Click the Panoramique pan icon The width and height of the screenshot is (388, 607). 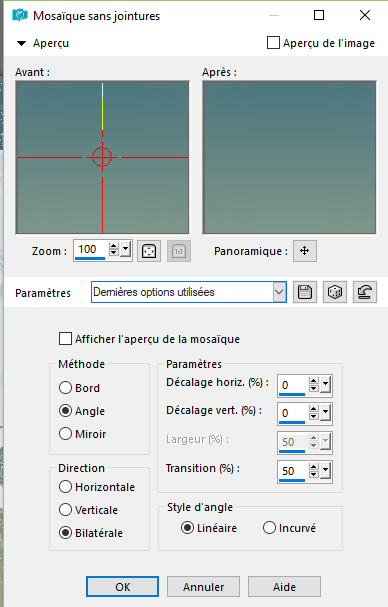(x=305, y=251)
